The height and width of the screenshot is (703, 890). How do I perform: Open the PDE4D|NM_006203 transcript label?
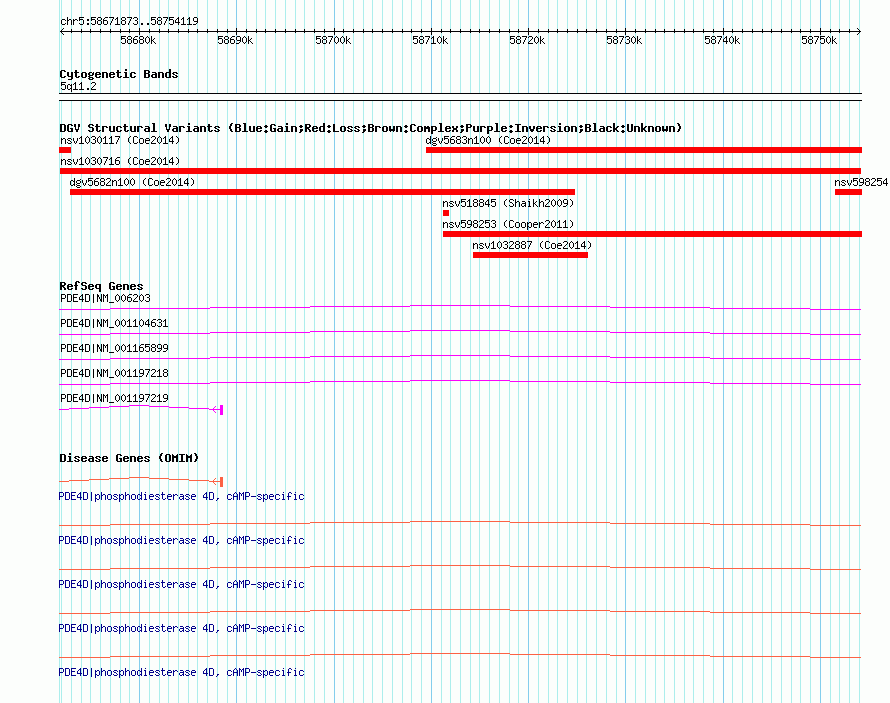[105, 298]
